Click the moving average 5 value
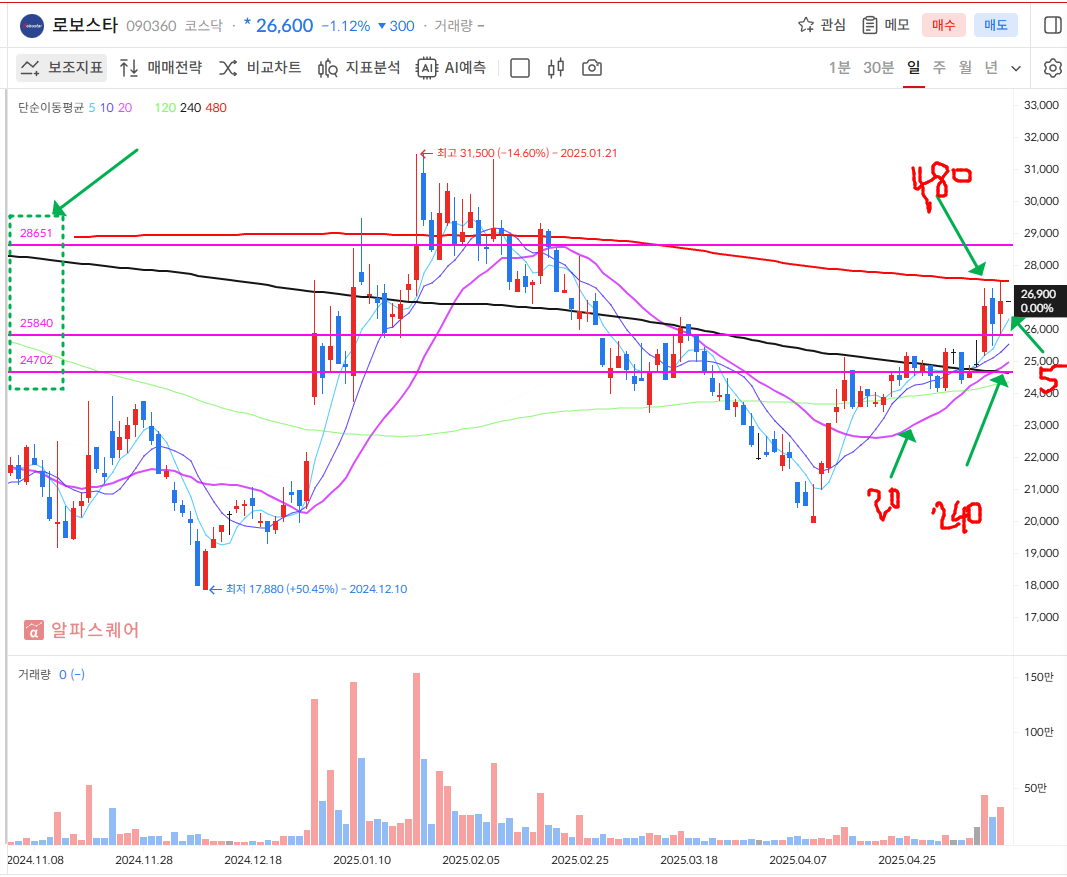Image resolution: width=1067 pixels, height=877 pixels. tap(92, 107)
